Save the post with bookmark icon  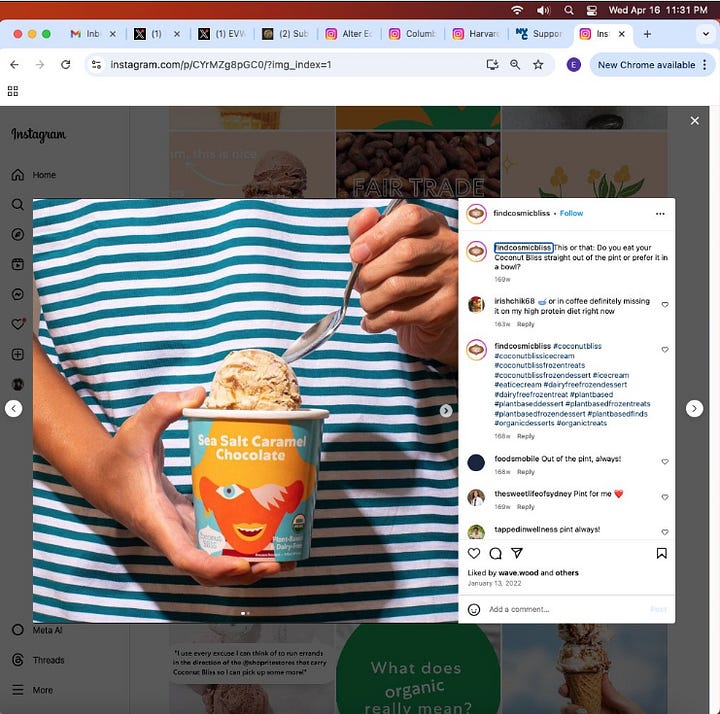pos(662,553)
